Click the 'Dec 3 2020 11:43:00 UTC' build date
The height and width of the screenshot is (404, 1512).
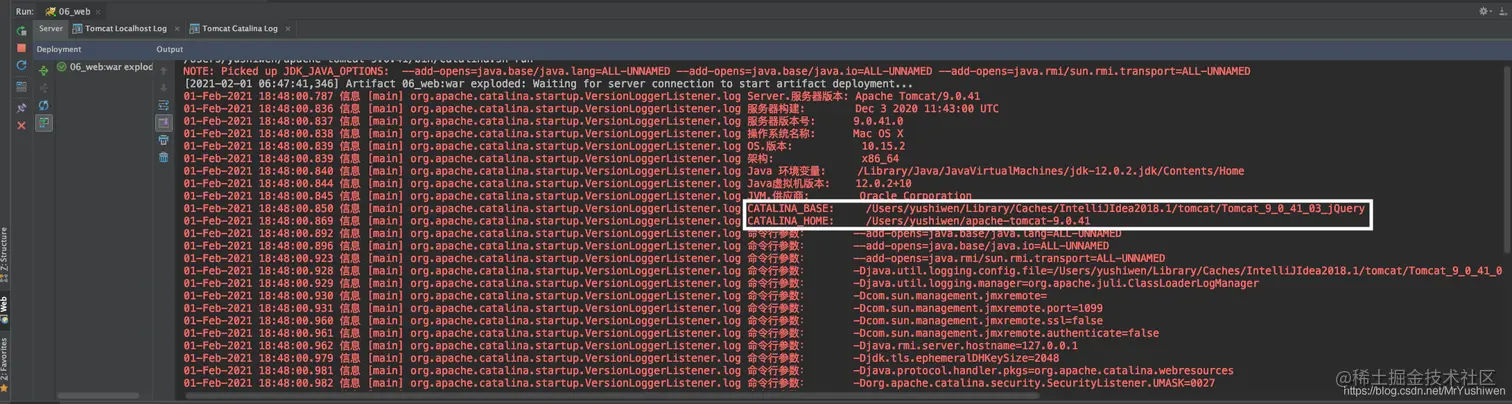click(927, 108)
